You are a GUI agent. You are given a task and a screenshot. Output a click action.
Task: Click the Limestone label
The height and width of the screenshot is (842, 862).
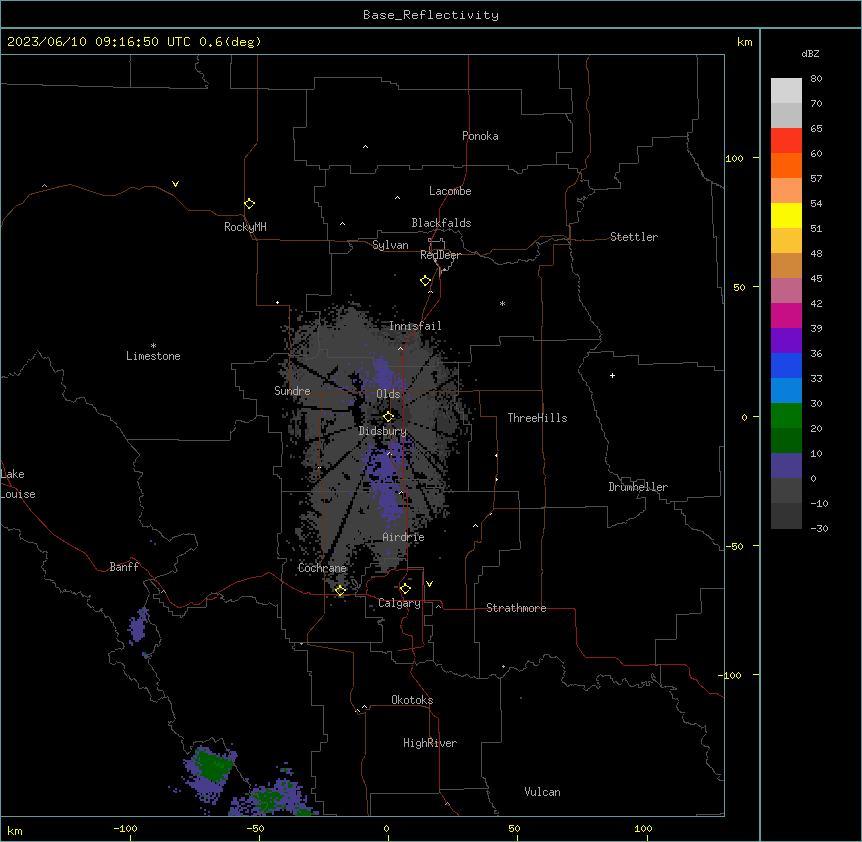click(x=153, y=356)
